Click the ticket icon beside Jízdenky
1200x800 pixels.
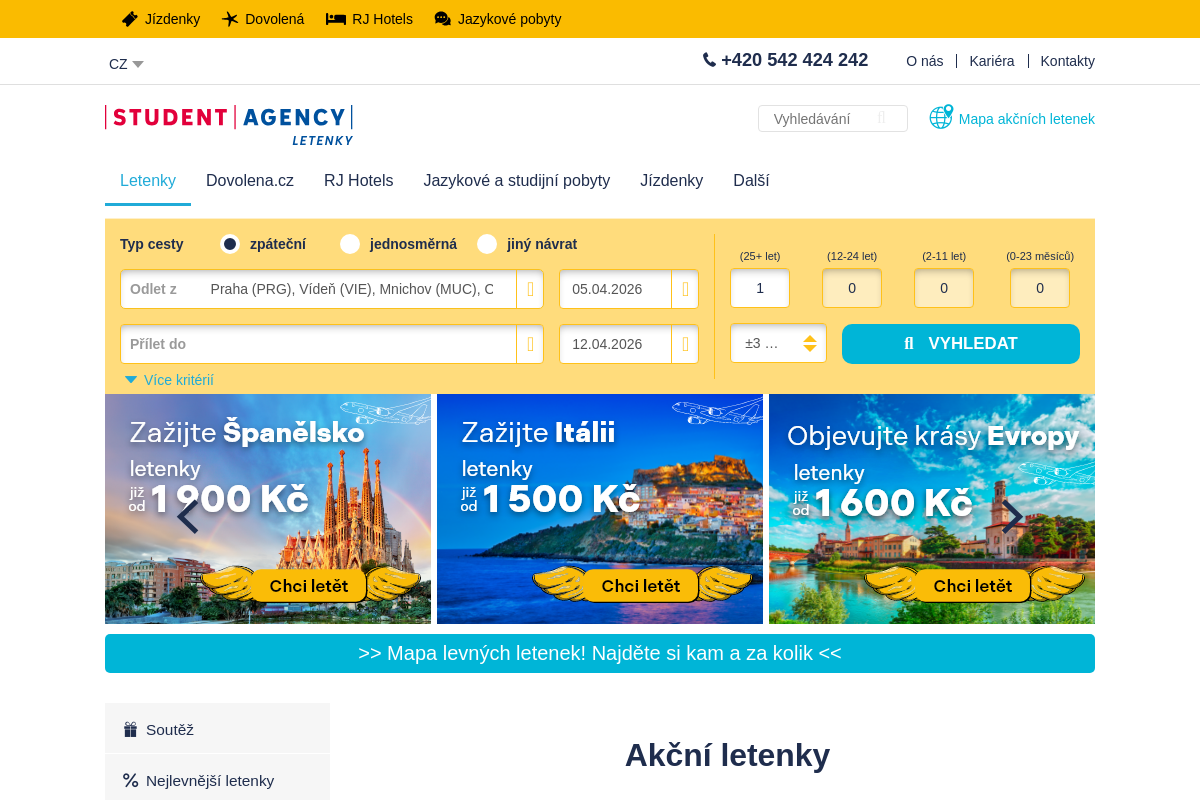[x=130, y=19]
